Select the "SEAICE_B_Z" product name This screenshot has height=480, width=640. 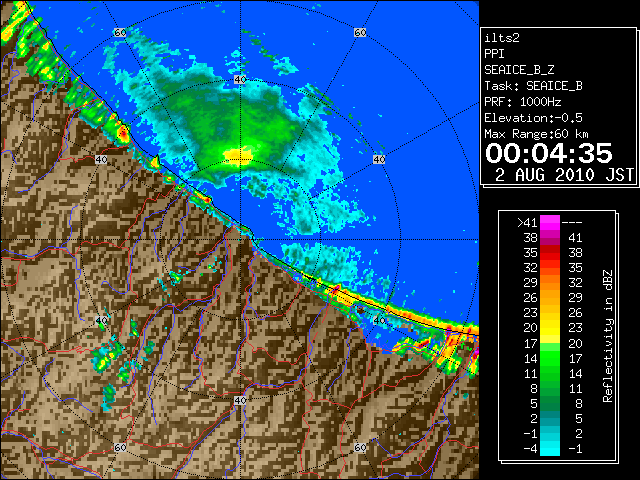(x=519, y=70)
